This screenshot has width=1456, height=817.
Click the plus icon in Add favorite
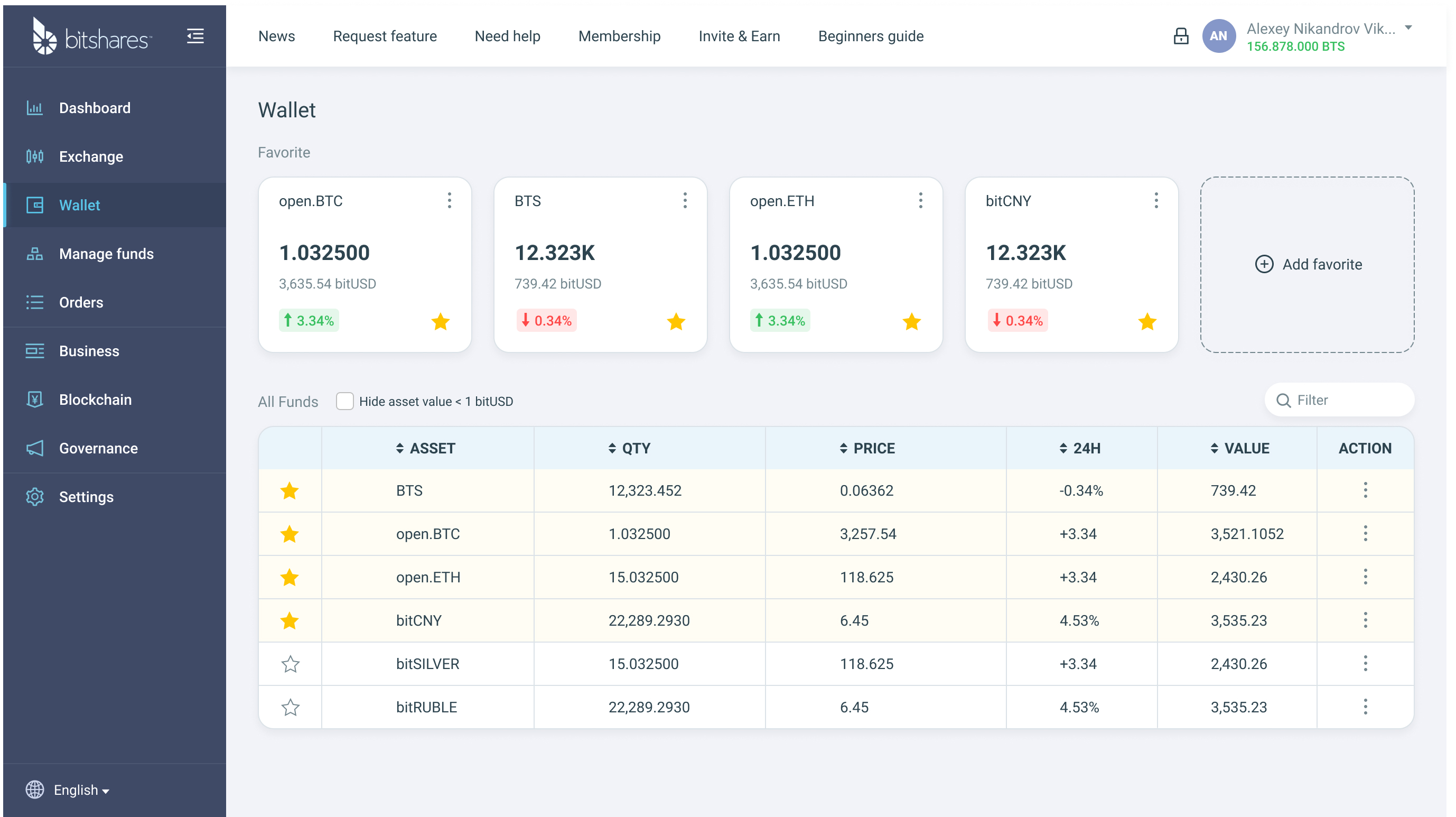click(1264, 264)
